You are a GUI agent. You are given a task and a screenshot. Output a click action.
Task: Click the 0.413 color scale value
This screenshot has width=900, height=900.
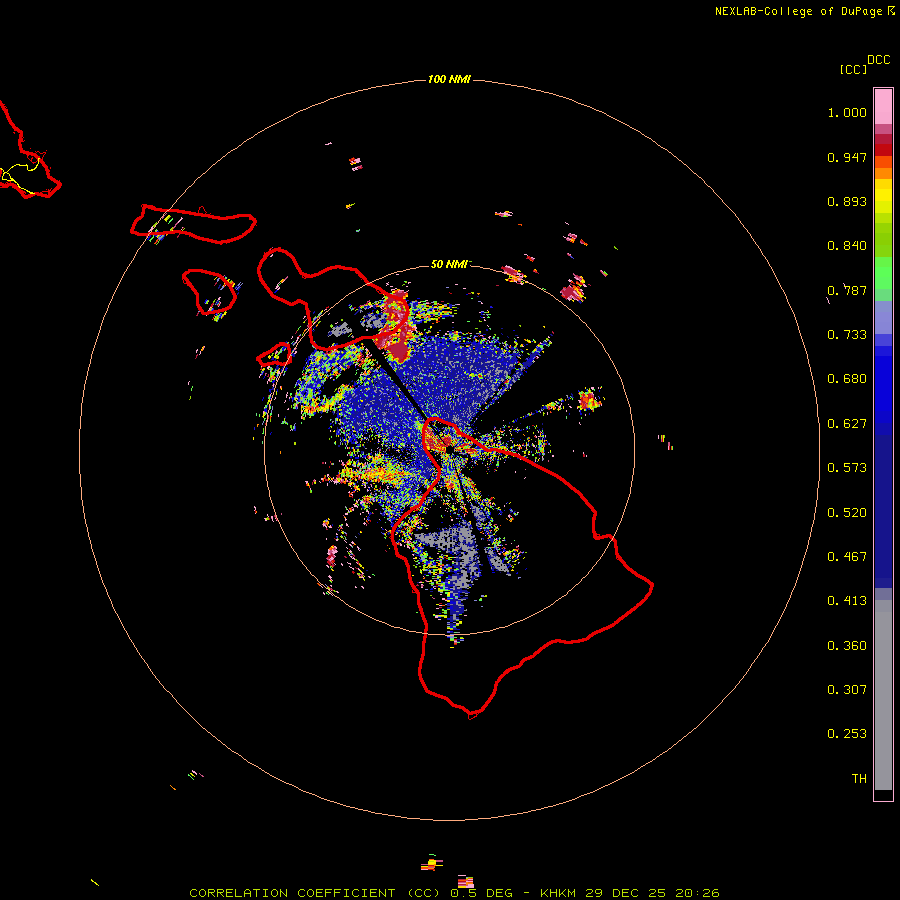pyautogui.click(x=847, y=601)
